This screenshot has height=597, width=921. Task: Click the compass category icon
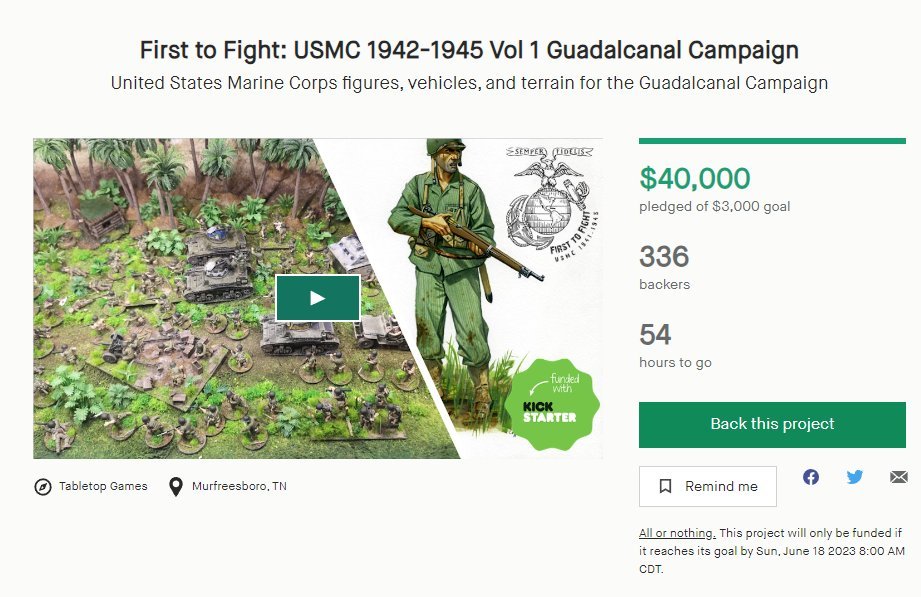click(41, 486)
